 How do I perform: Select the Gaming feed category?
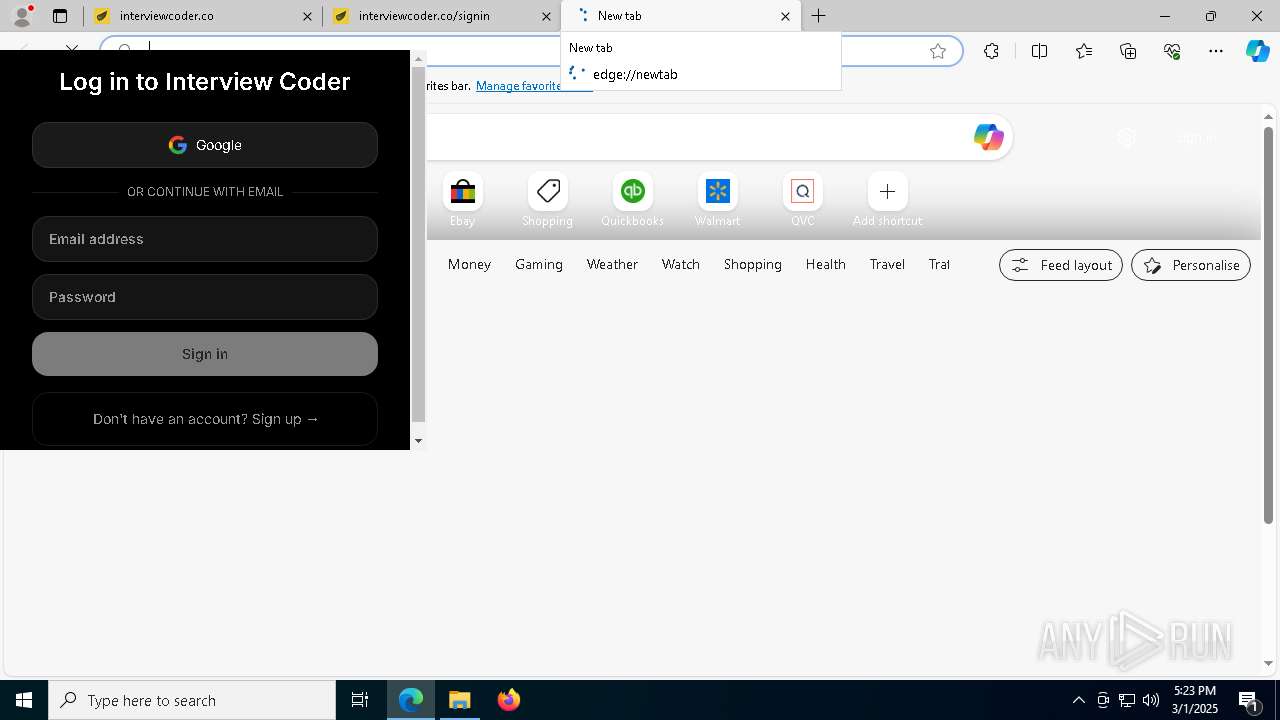point(539,264)
